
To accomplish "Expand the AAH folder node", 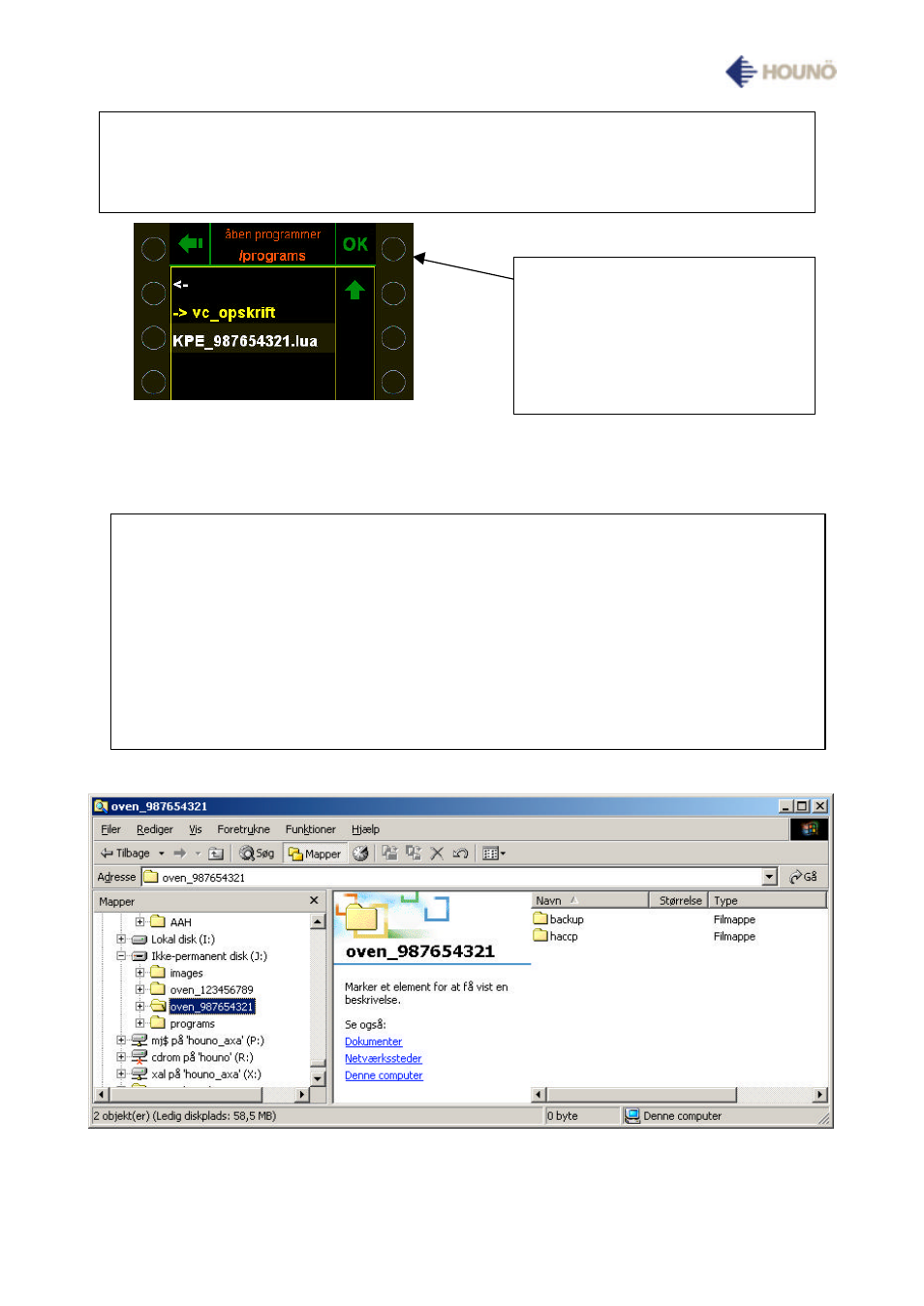I will point(139,921).
